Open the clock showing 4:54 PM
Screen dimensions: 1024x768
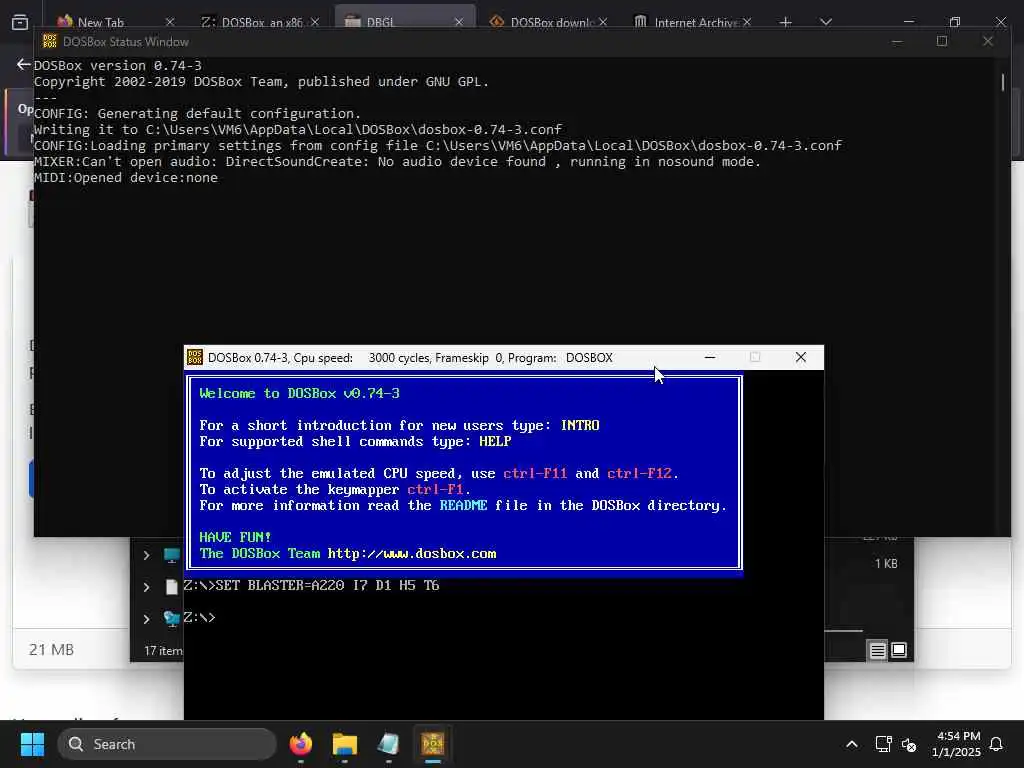click(956, 744)
